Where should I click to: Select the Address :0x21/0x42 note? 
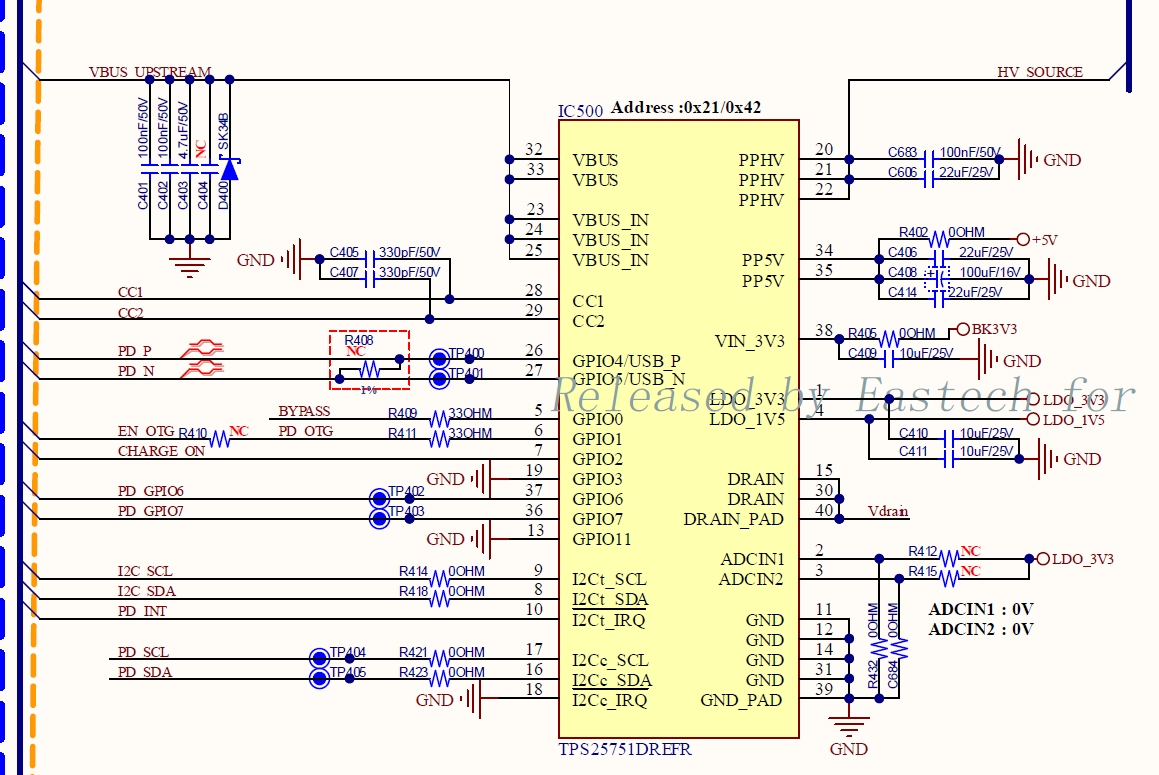click(685, 107)
